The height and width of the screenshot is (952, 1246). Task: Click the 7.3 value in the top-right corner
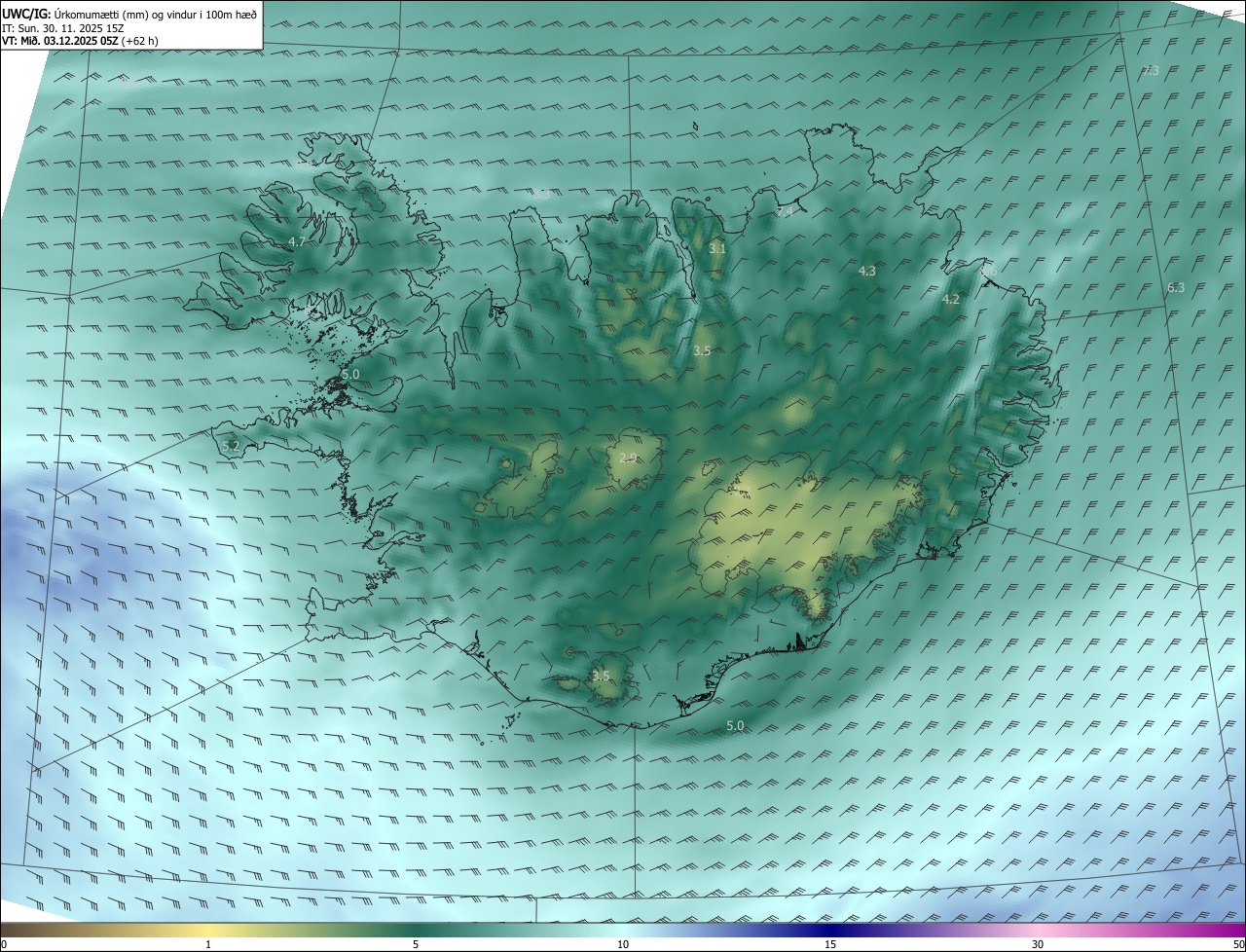(x=1151, y=70)
